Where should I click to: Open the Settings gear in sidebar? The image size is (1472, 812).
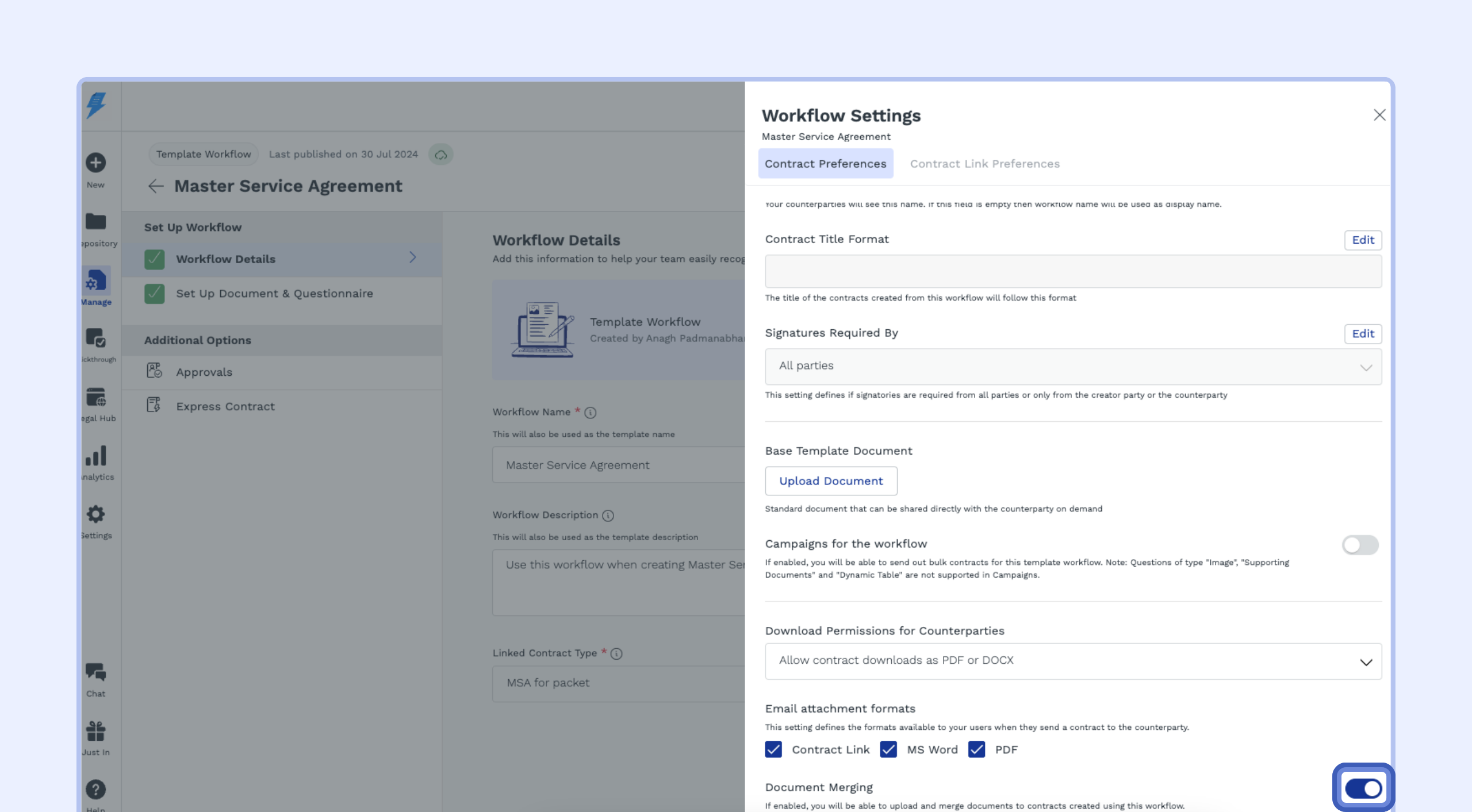[95, 514]
